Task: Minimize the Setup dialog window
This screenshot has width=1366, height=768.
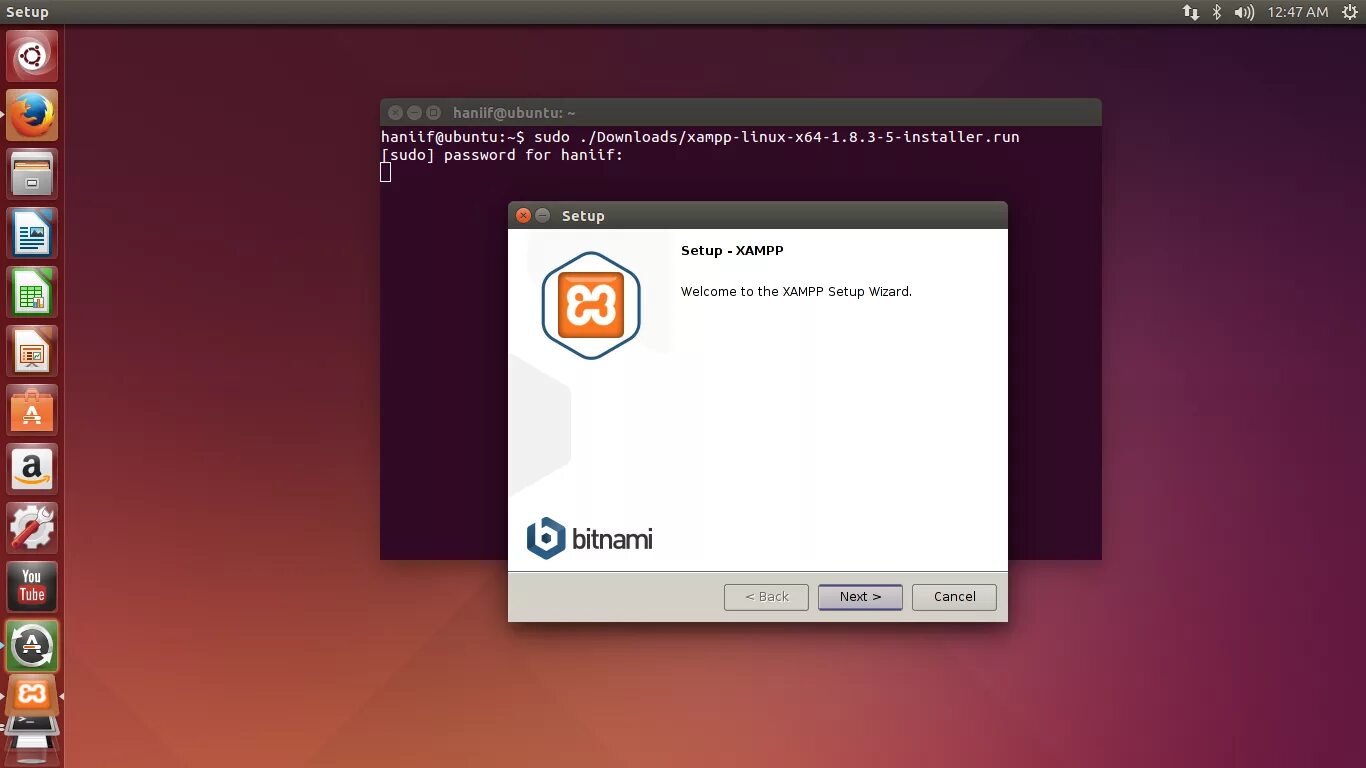Action: pos(543,216)
